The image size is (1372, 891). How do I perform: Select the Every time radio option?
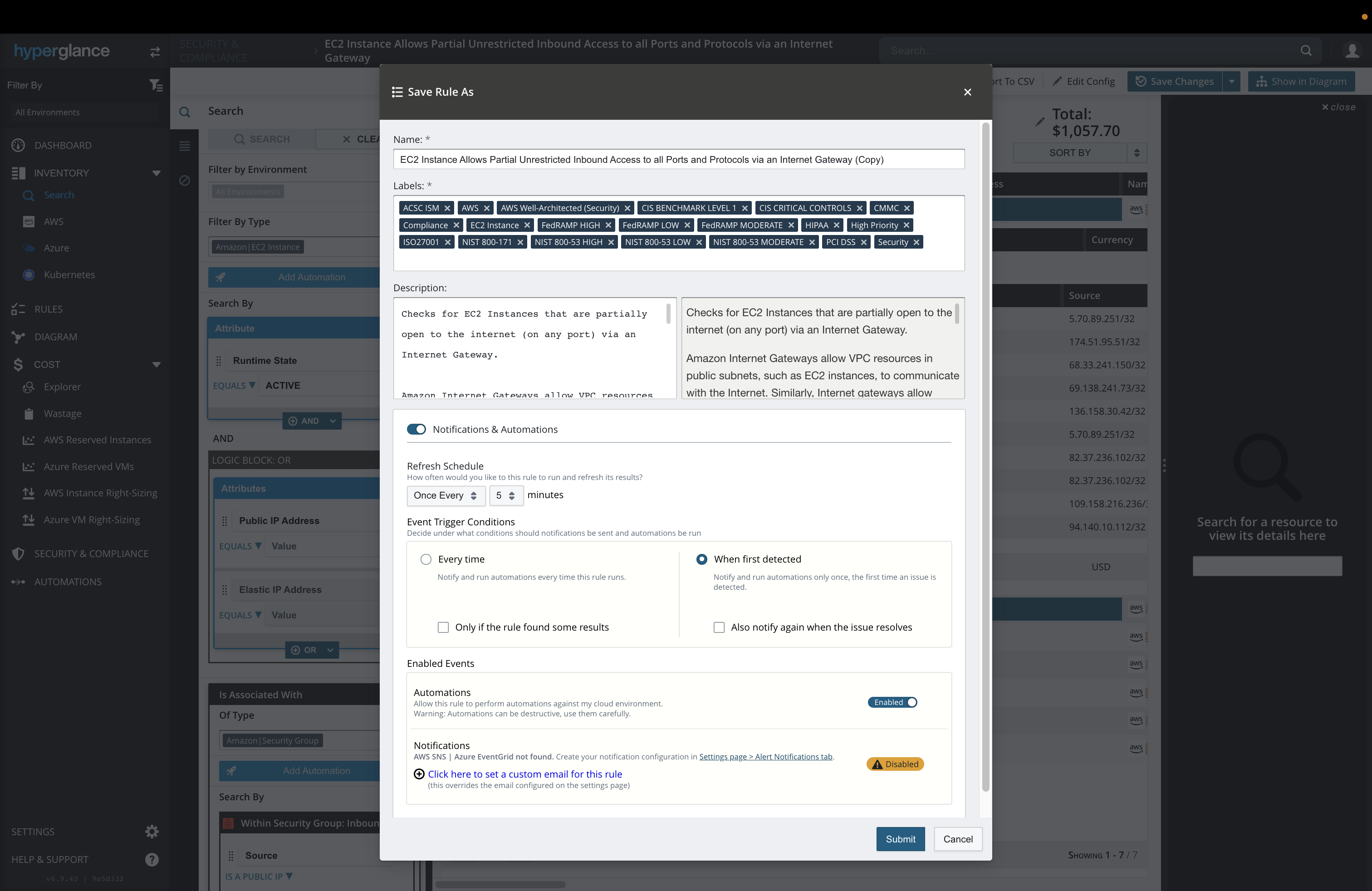tap(426, 559)
